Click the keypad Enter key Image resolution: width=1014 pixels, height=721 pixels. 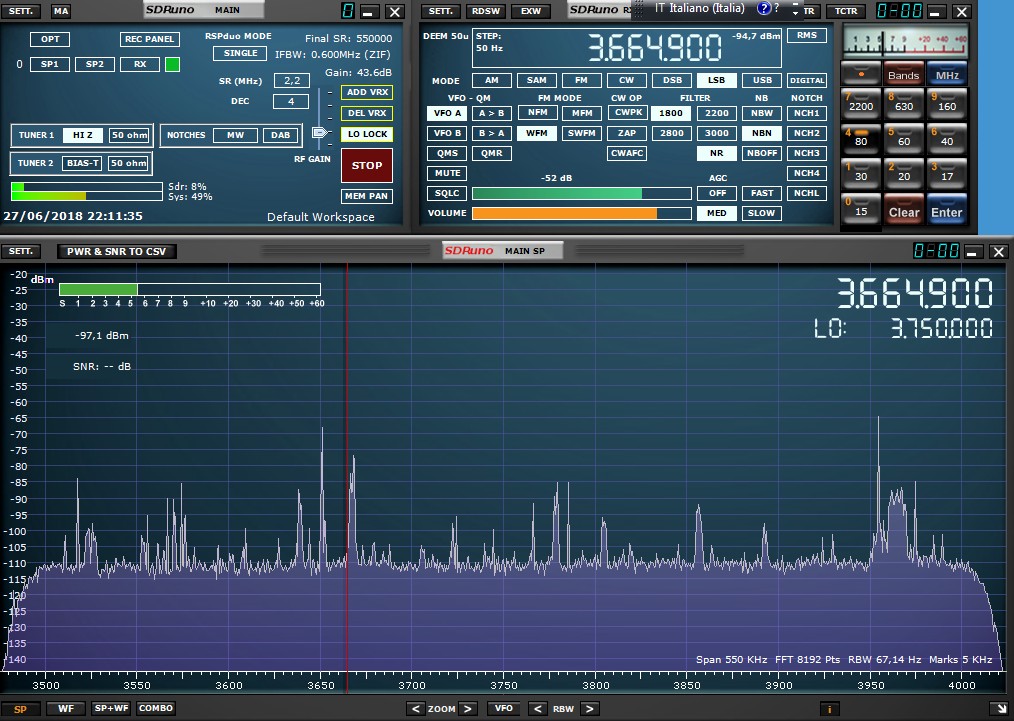947,211
